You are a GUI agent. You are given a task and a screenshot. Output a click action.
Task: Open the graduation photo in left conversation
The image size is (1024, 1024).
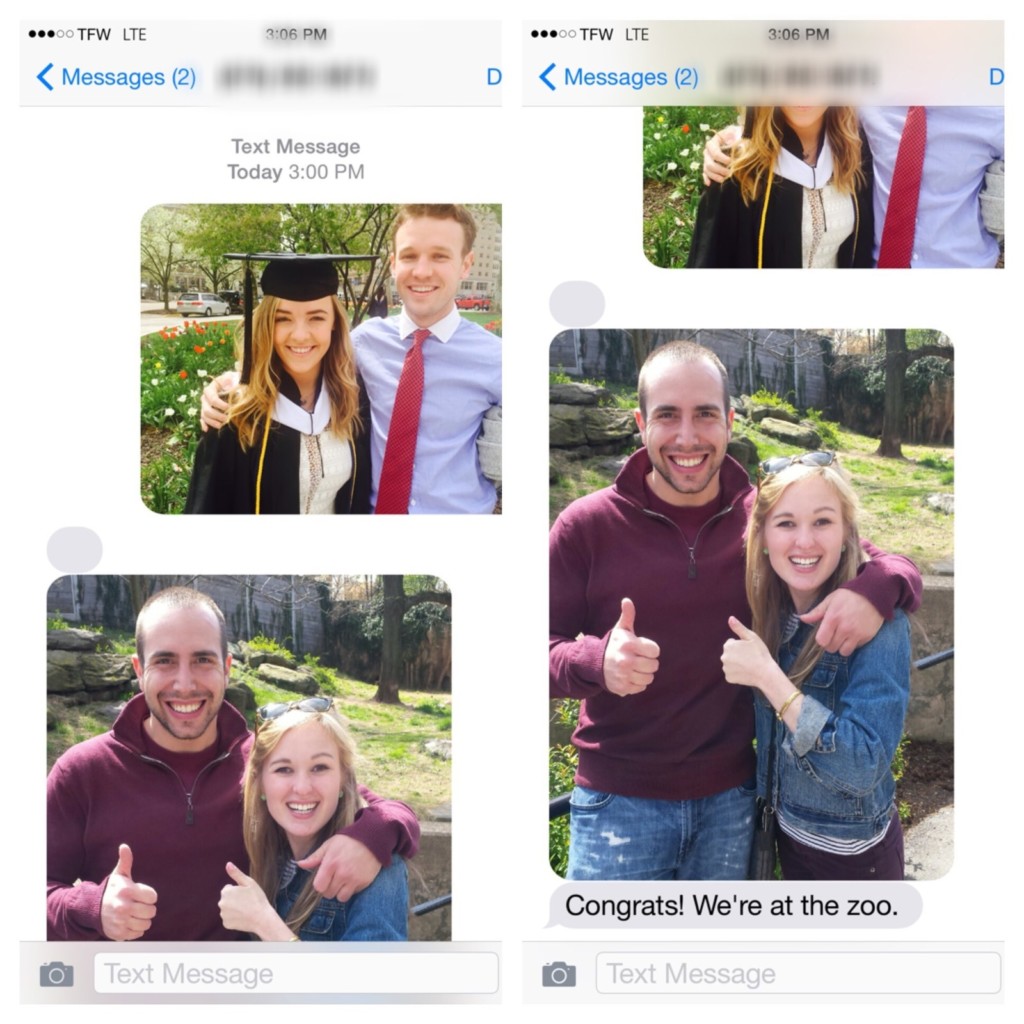click(x=321, y=359)
